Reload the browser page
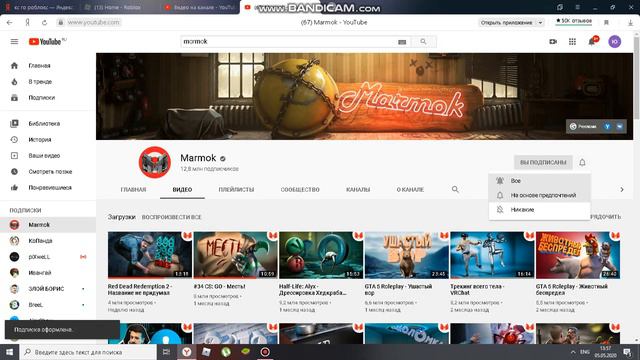This screenshot has width=640, height=360. click(x=44, y=22)
